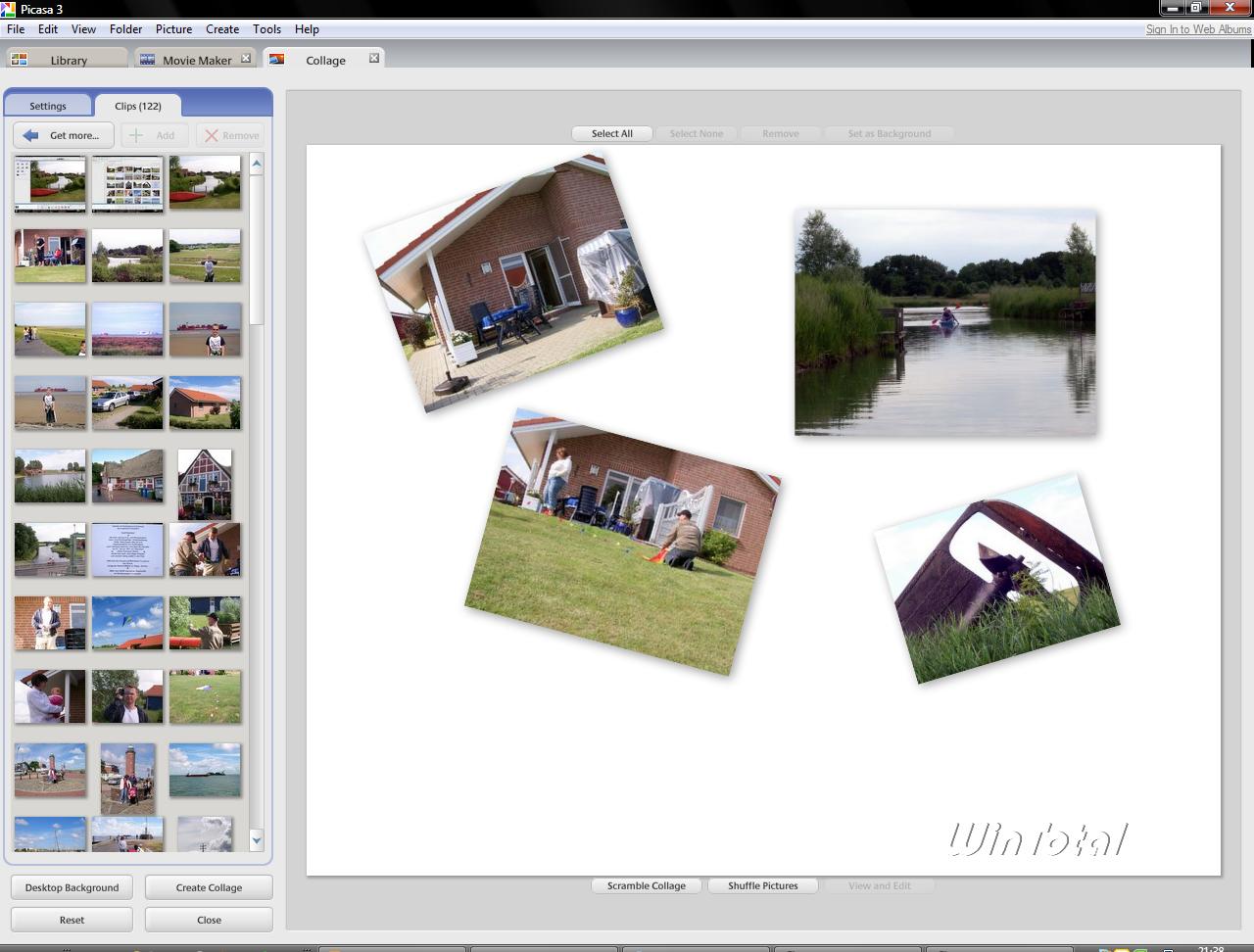Select the person holding baby thumbnail
The height and width of the screenshot is (952, 1254).
(x=50, y=696)
